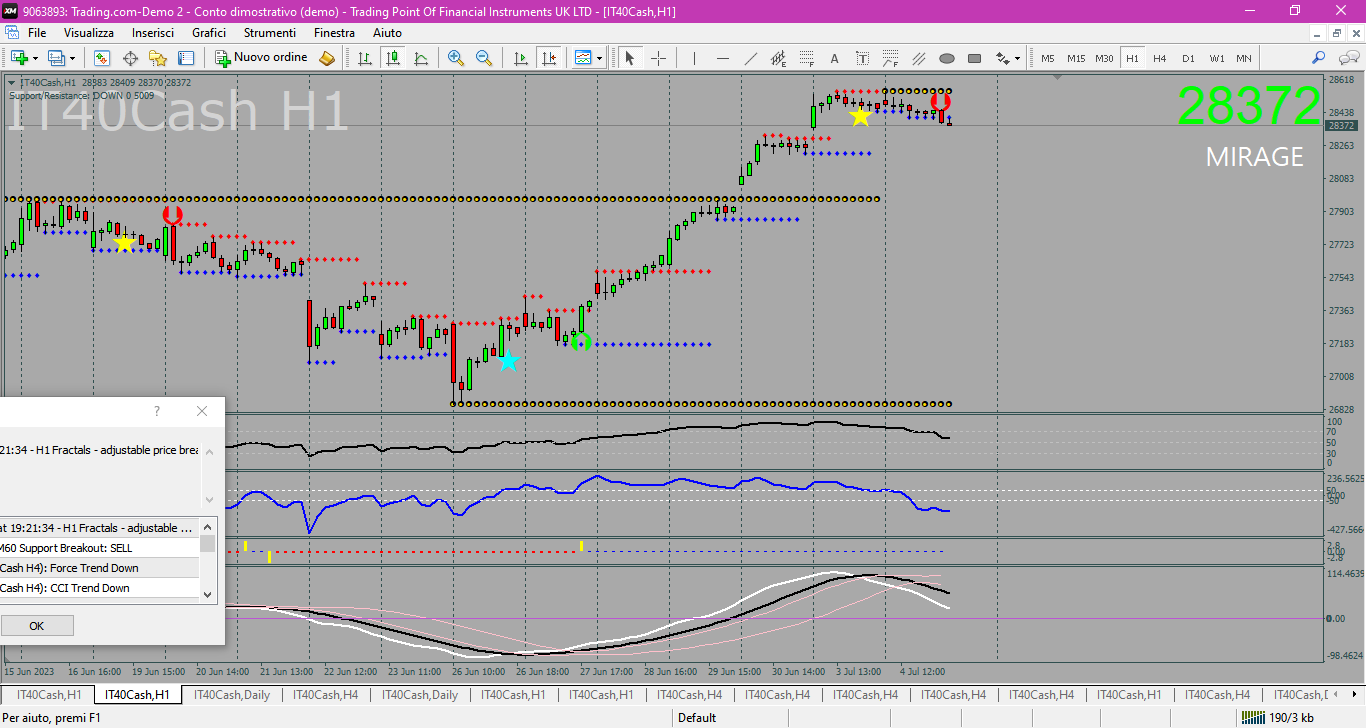Click the alert list scrollbar down arrow

(208, 593)
